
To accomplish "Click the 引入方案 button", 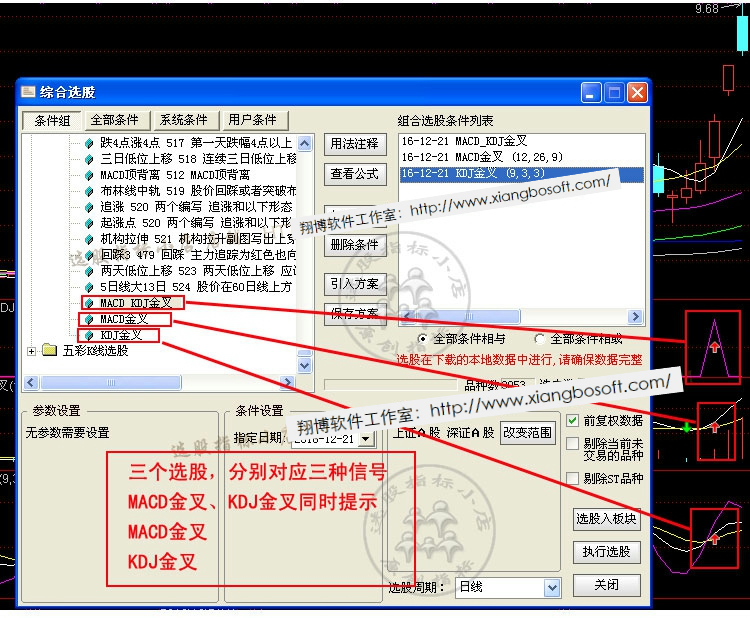I will (355, 284).
